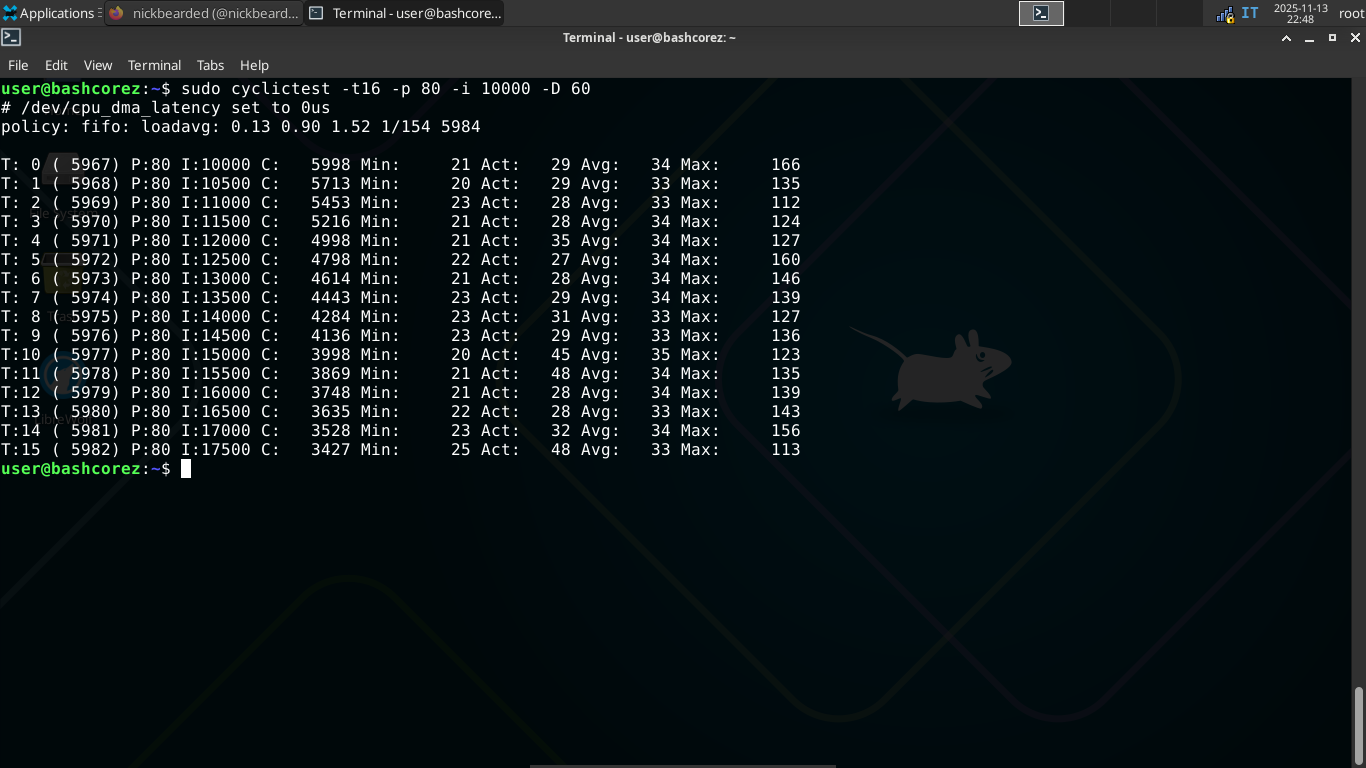The image size is (1366, 768).
Task: Click the IT keyboard layout indicator
Action: (x=1250, y=13)
